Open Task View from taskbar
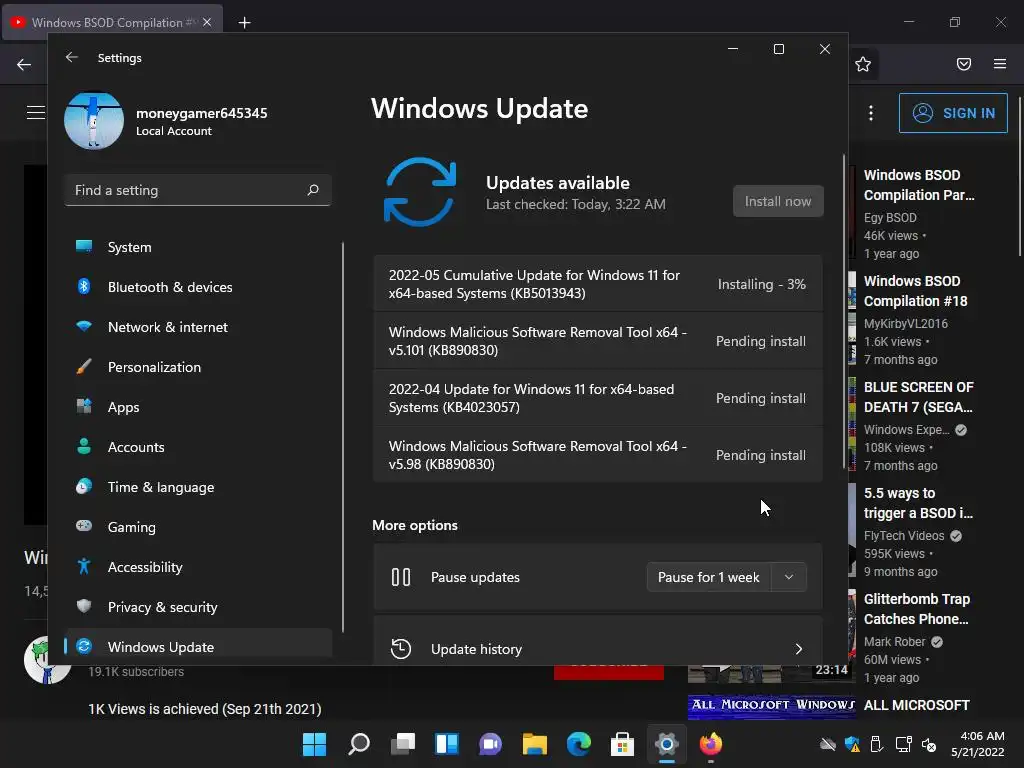Viewport: 1024px width, 768px height. (x=403, y=744)
